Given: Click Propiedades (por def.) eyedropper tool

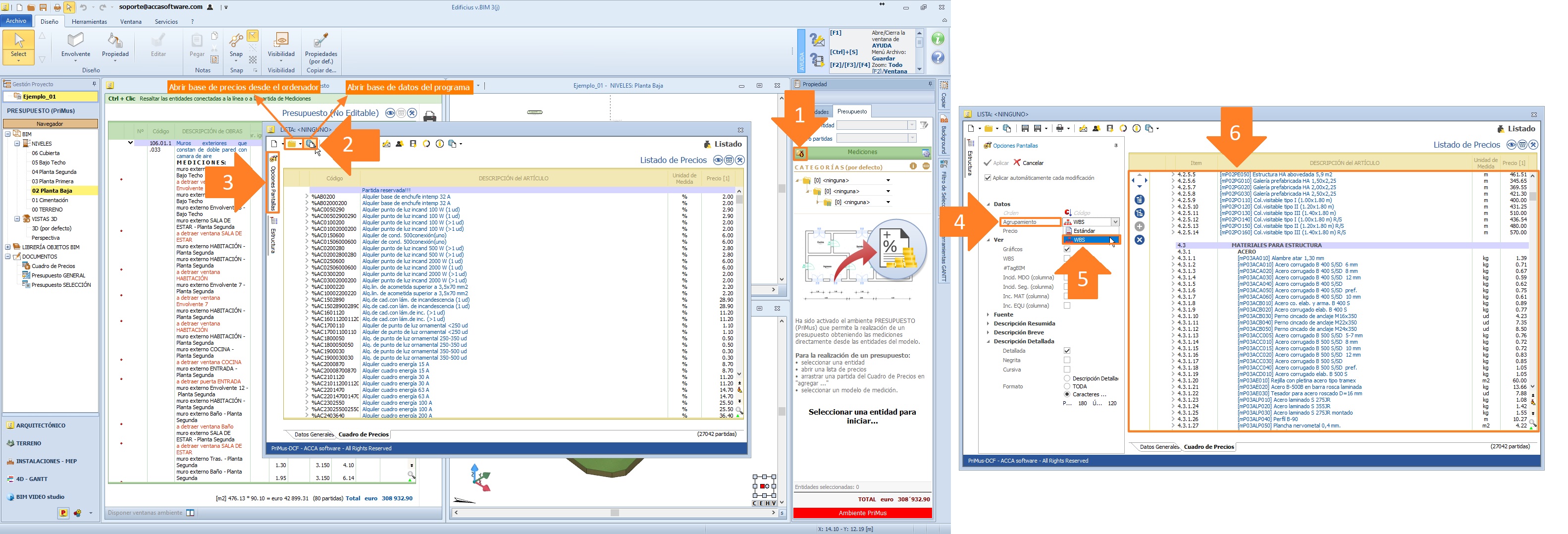Looking at the screenshot, I should (x=321, y=48).
